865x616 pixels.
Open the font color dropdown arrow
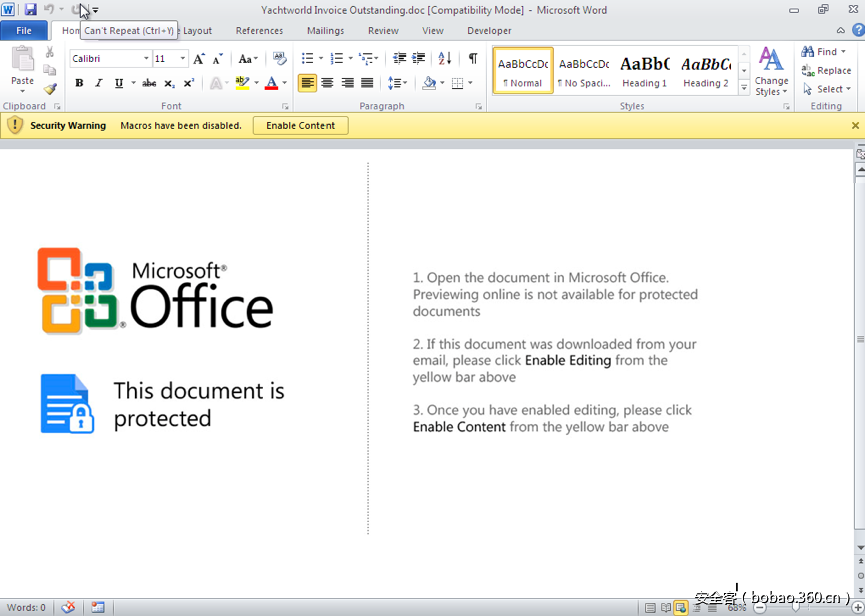tap(284, 83)
